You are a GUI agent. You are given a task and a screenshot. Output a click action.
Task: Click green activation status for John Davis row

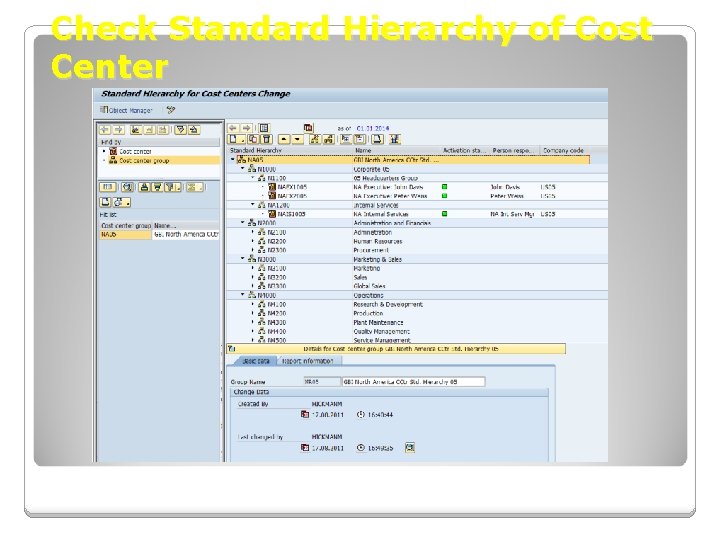coord(444,187)
